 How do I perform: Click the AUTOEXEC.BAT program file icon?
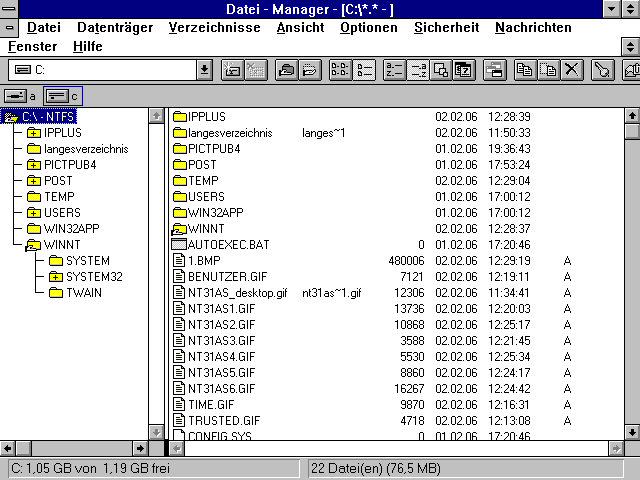pos(179,244)
